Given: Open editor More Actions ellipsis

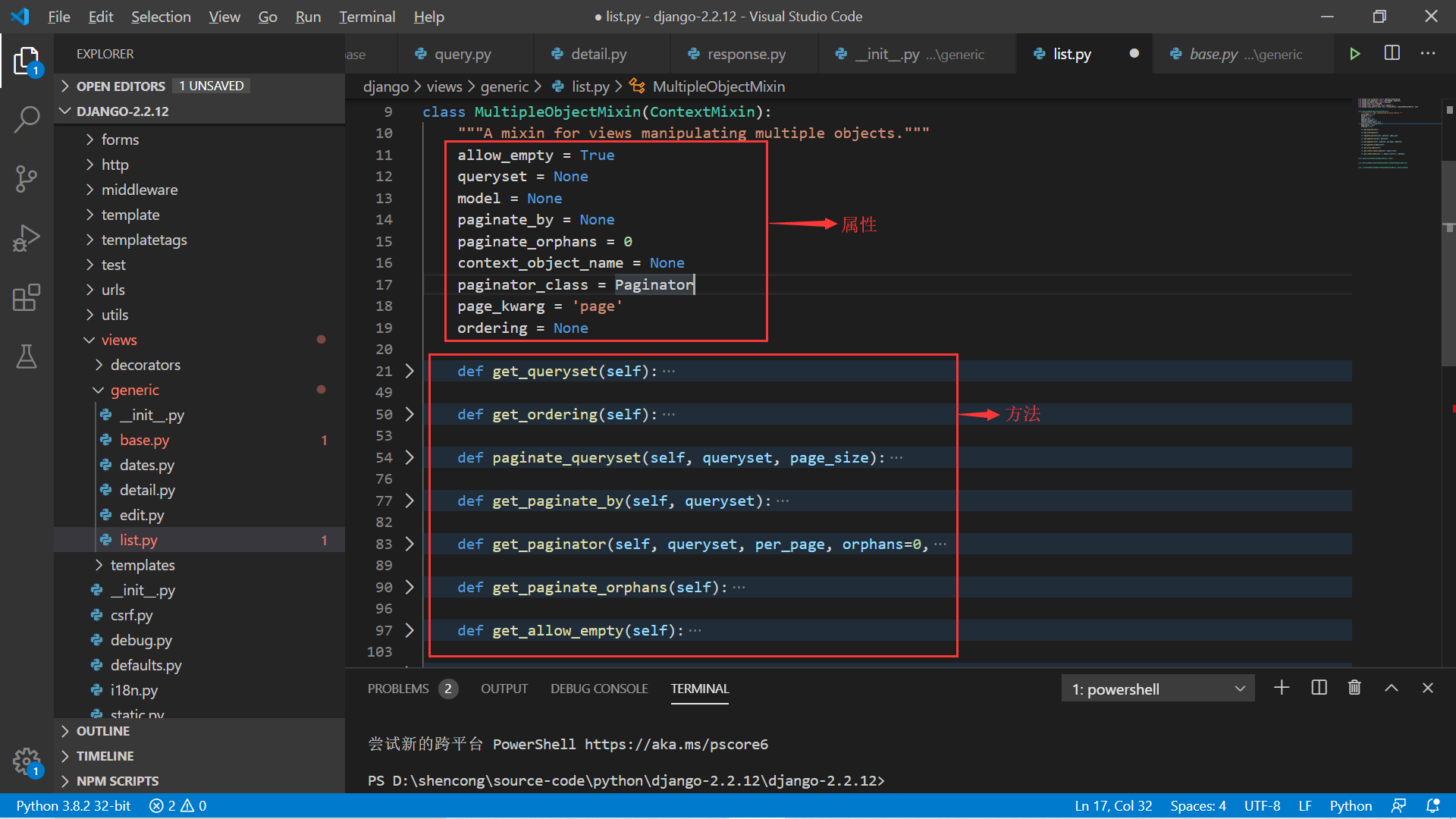Looking at the screenshot, I should pyautogui.click(x=1428, y=53).
